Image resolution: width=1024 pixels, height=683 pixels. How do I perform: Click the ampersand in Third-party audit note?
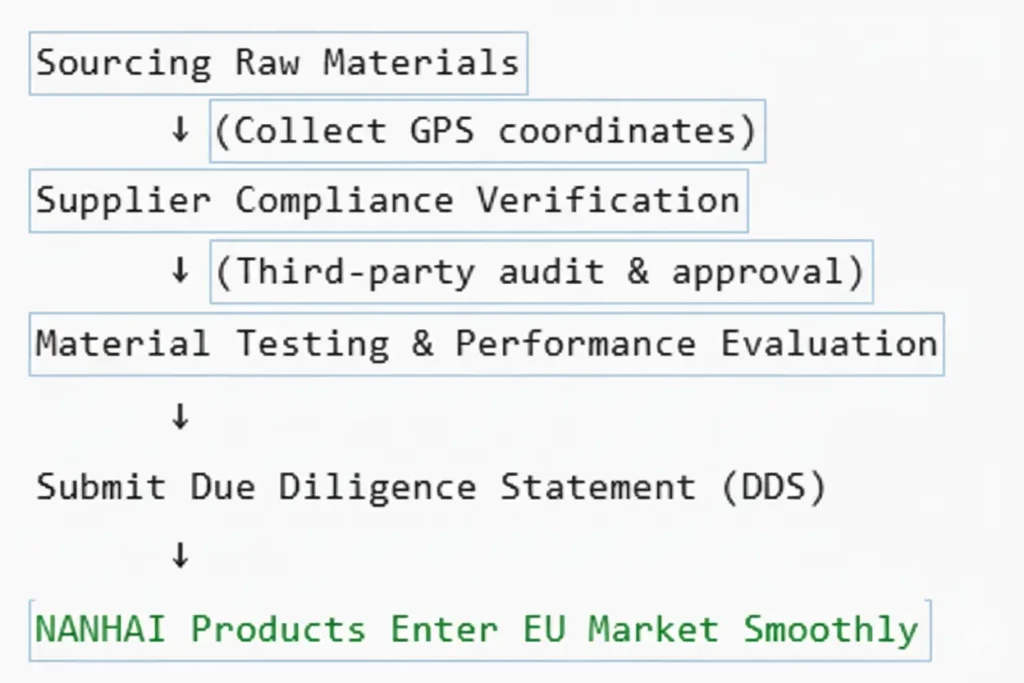[x=639, y=271]
